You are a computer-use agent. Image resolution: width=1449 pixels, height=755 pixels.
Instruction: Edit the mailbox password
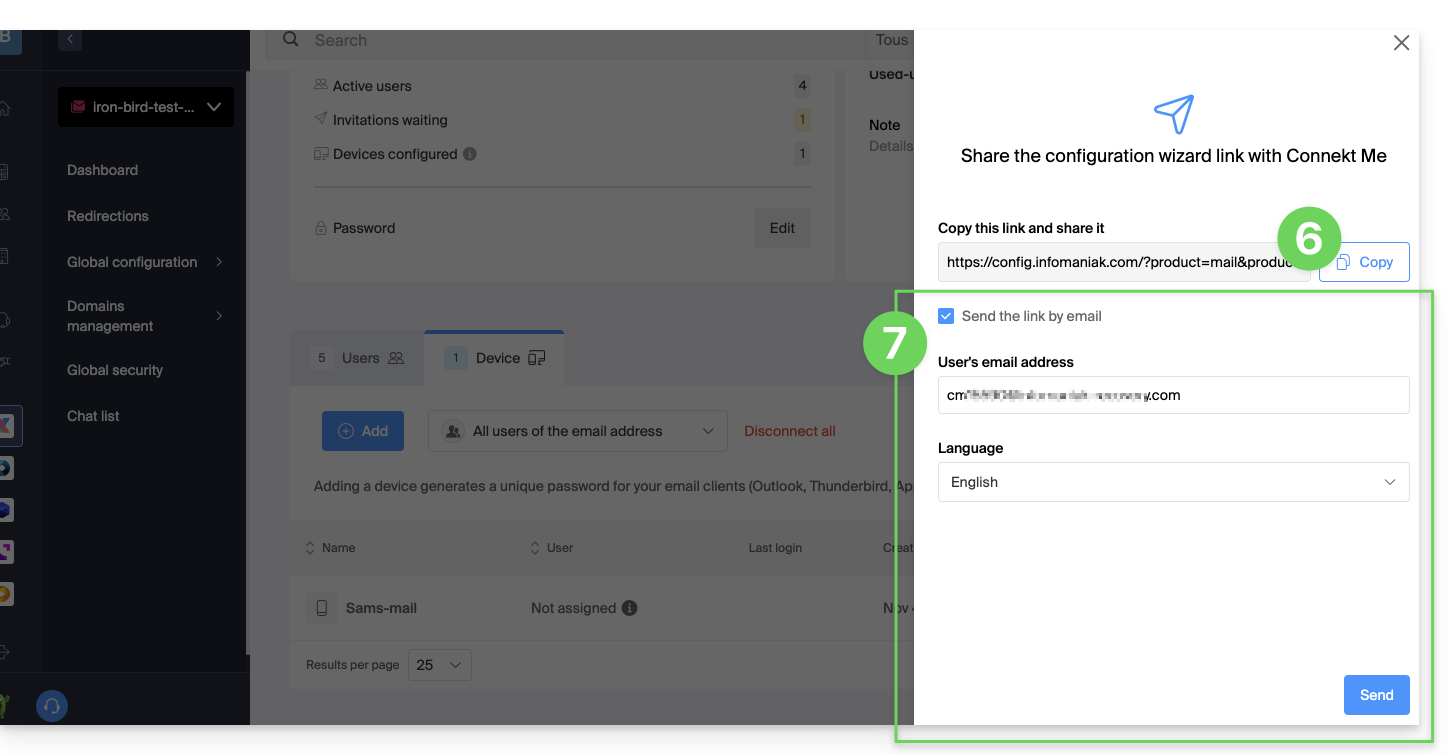coord(782,228)
